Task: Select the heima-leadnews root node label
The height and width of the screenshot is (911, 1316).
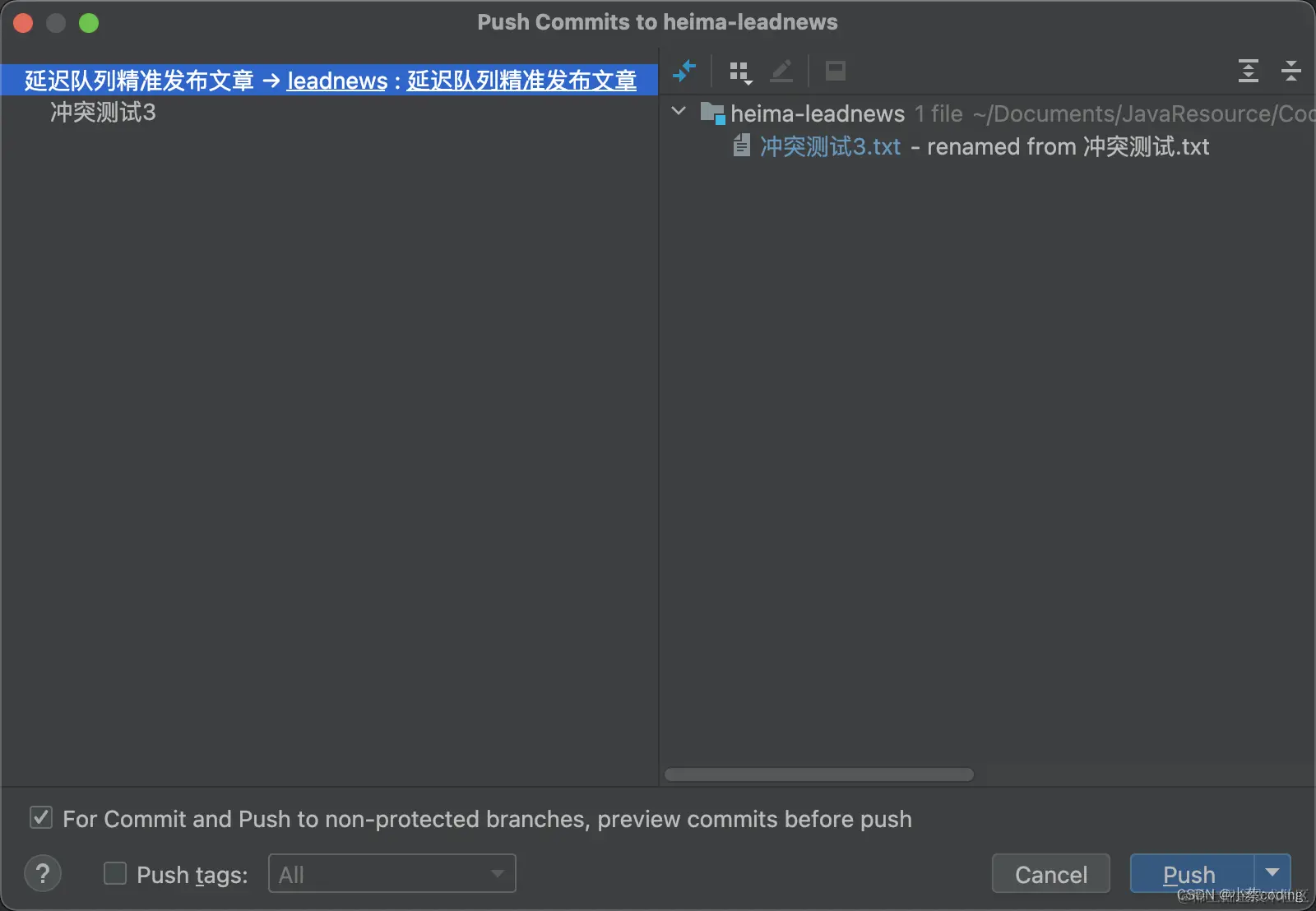Action: tap(818, 113)
